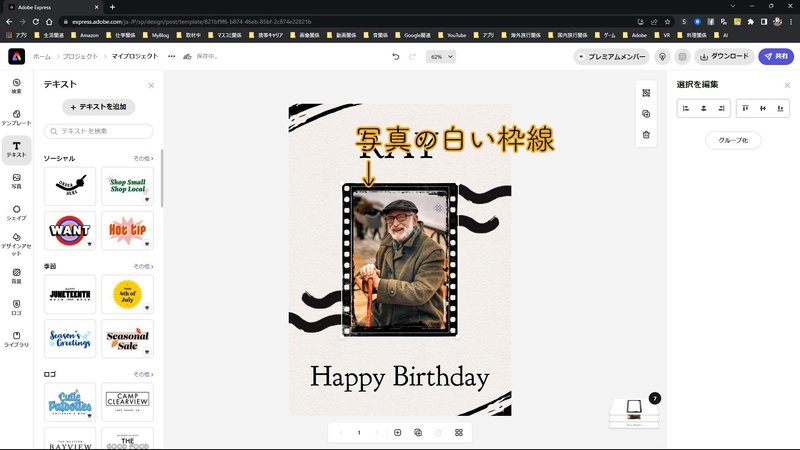The image size is (800, 450).
Task: Align selection to the bottom
Action: coord(780,108)
